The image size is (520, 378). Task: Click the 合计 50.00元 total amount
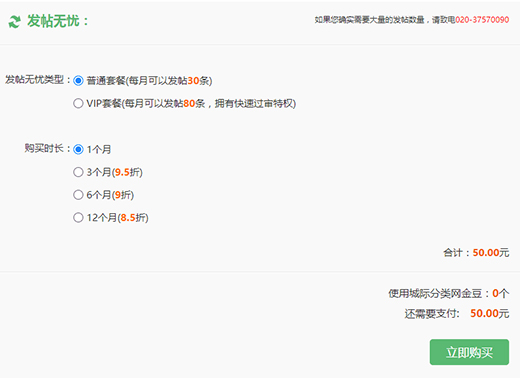[x=476, y=253]
